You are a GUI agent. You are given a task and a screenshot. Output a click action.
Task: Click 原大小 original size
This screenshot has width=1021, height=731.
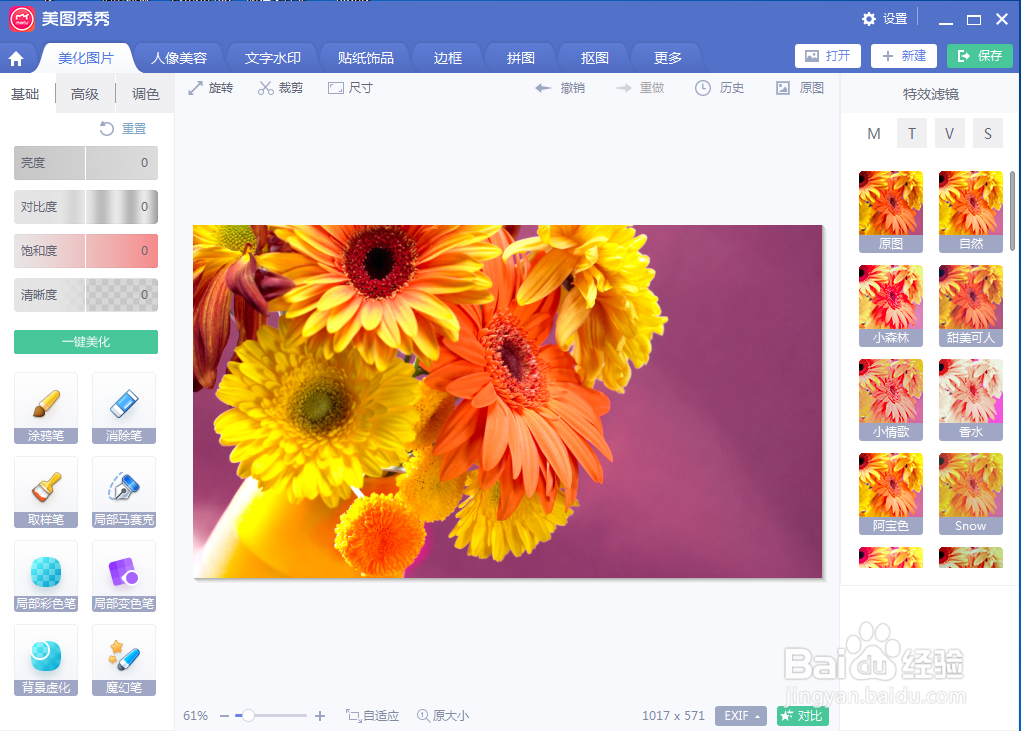point(443,716)
